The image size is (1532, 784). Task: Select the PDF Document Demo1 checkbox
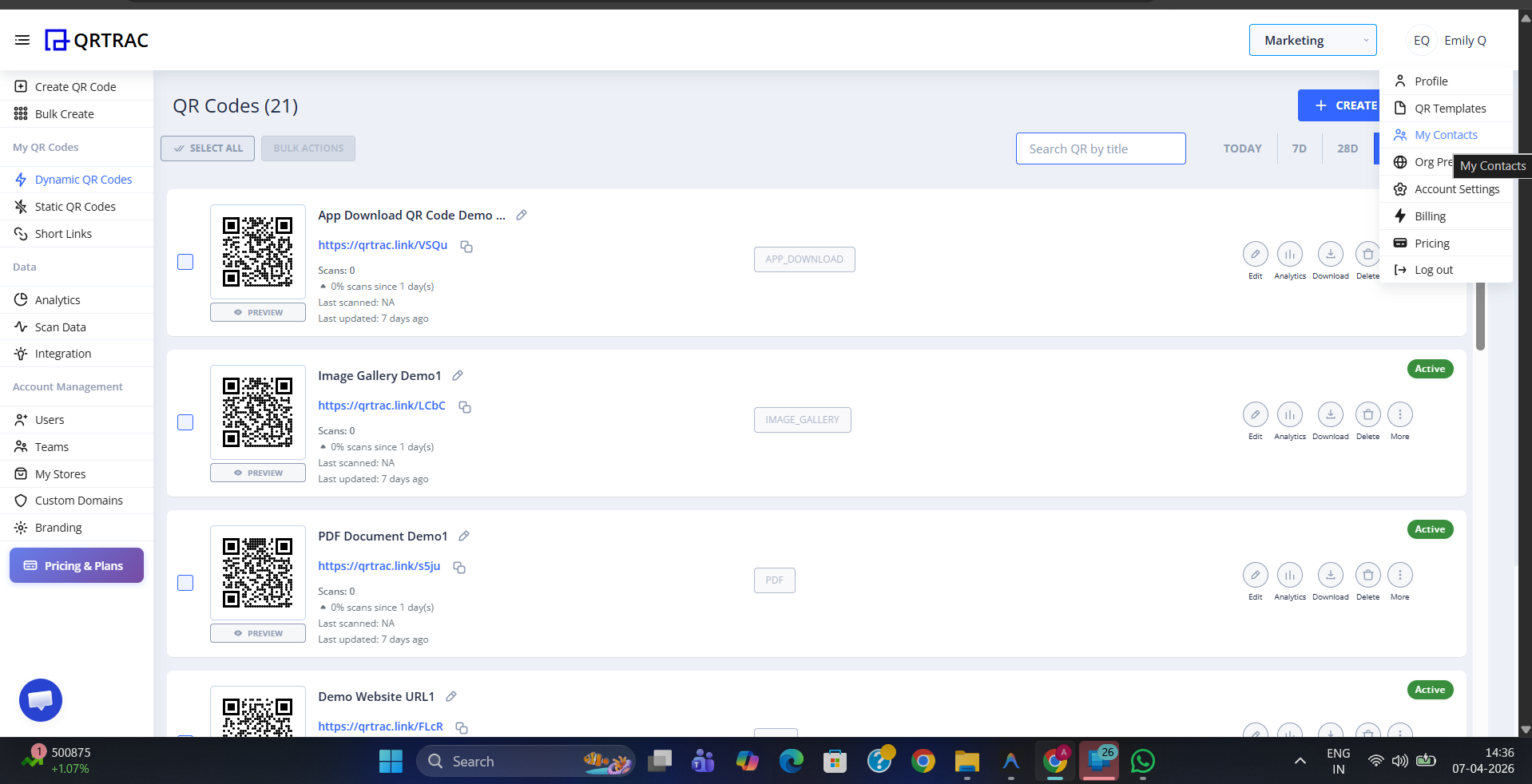pyautogui.click(x=185, y=584)
